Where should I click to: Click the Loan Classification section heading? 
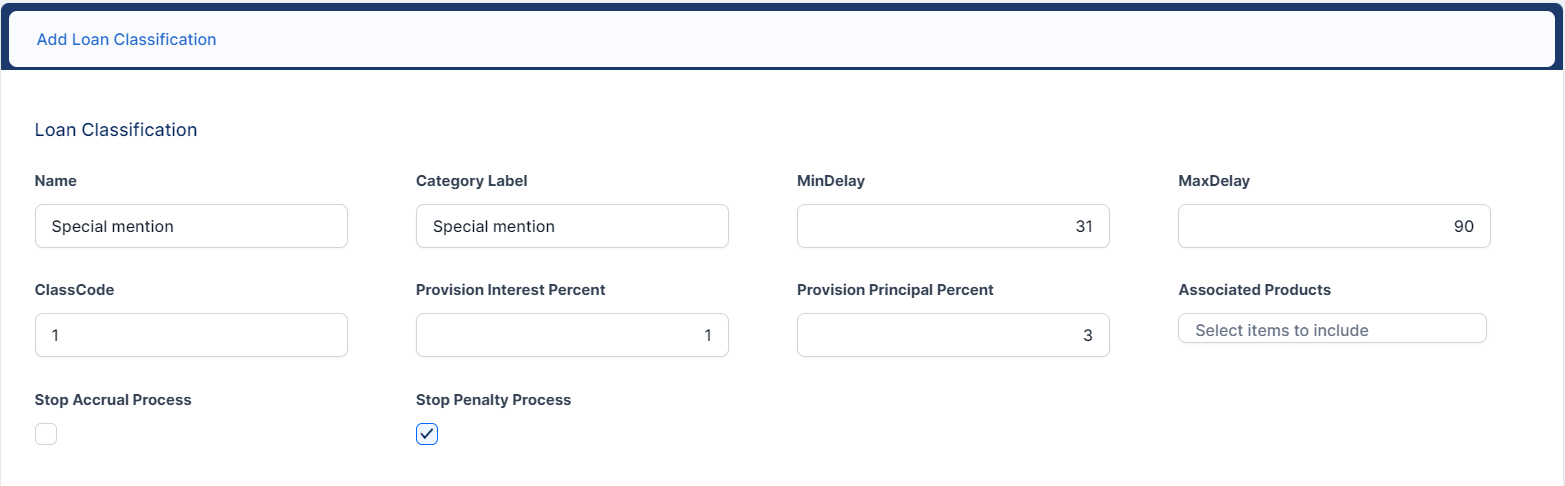pyautogui.click(x=116, y=130)
